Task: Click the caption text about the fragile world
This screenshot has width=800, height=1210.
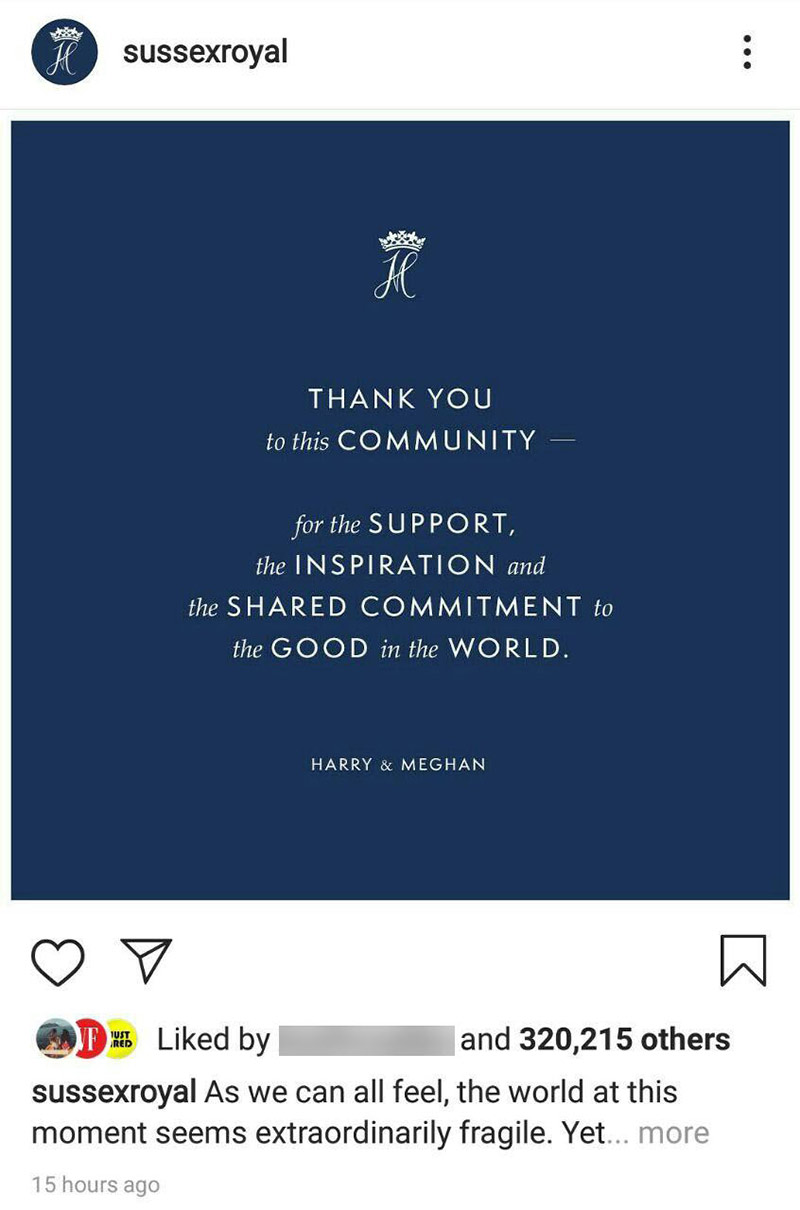Action: pos(440,1092)
